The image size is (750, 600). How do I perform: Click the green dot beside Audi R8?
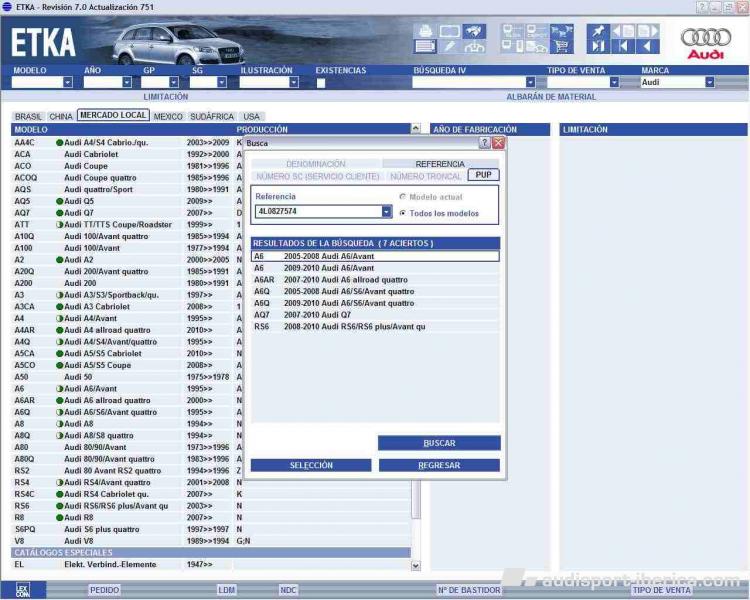click(60, 518)
